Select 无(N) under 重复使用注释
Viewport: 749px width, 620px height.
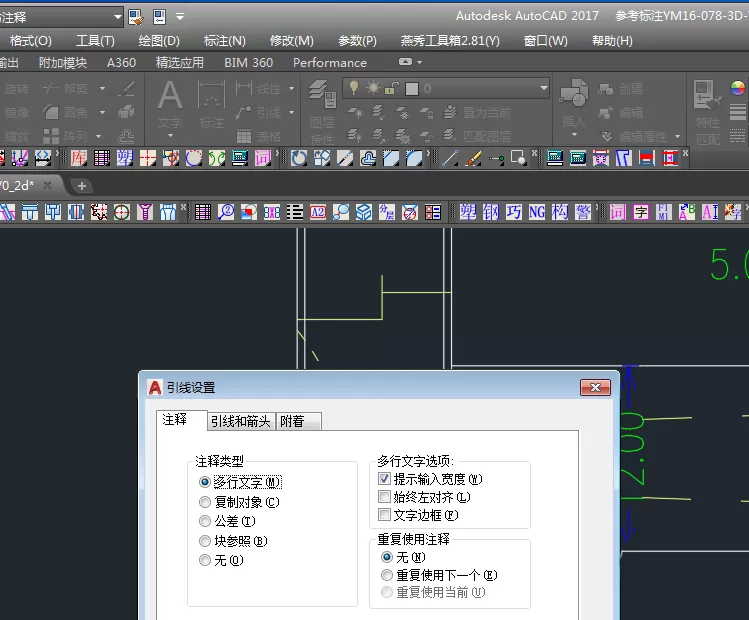pyautogui.click(x=387, y=557)
